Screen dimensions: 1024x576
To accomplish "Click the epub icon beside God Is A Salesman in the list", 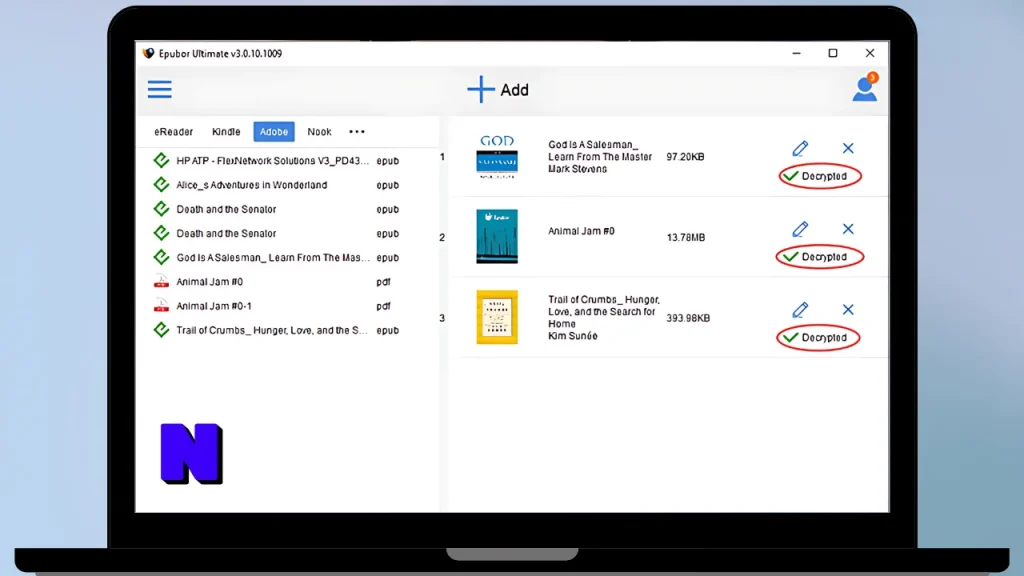I will tap(161, 257).
